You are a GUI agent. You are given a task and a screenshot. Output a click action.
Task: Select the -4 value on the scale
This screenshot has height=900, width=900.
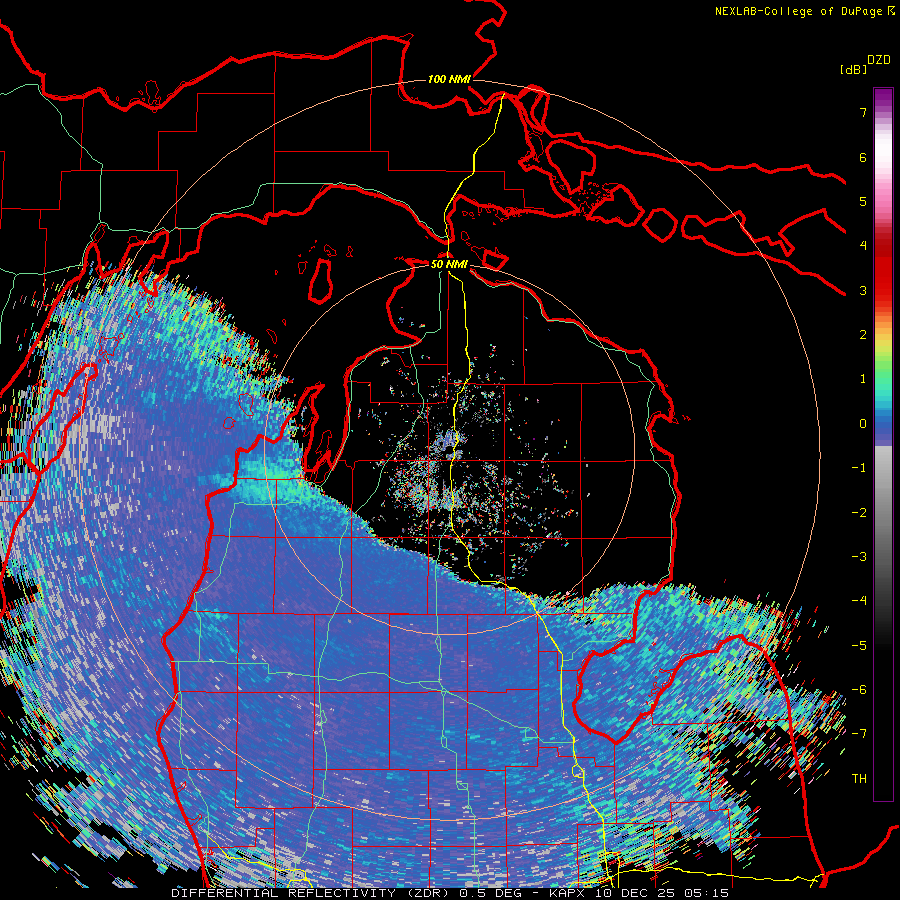859,601
